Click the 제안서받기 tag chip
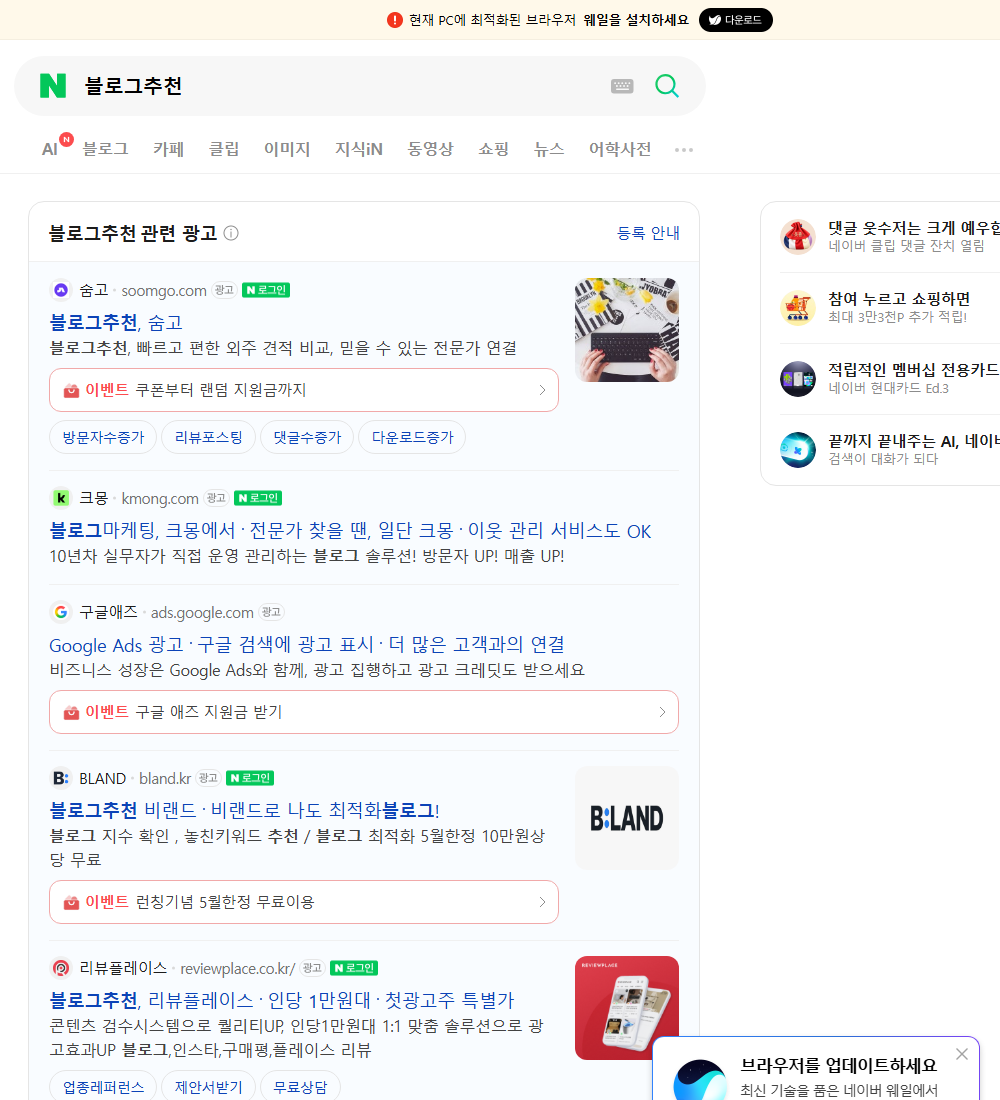 coord(208,1087)
